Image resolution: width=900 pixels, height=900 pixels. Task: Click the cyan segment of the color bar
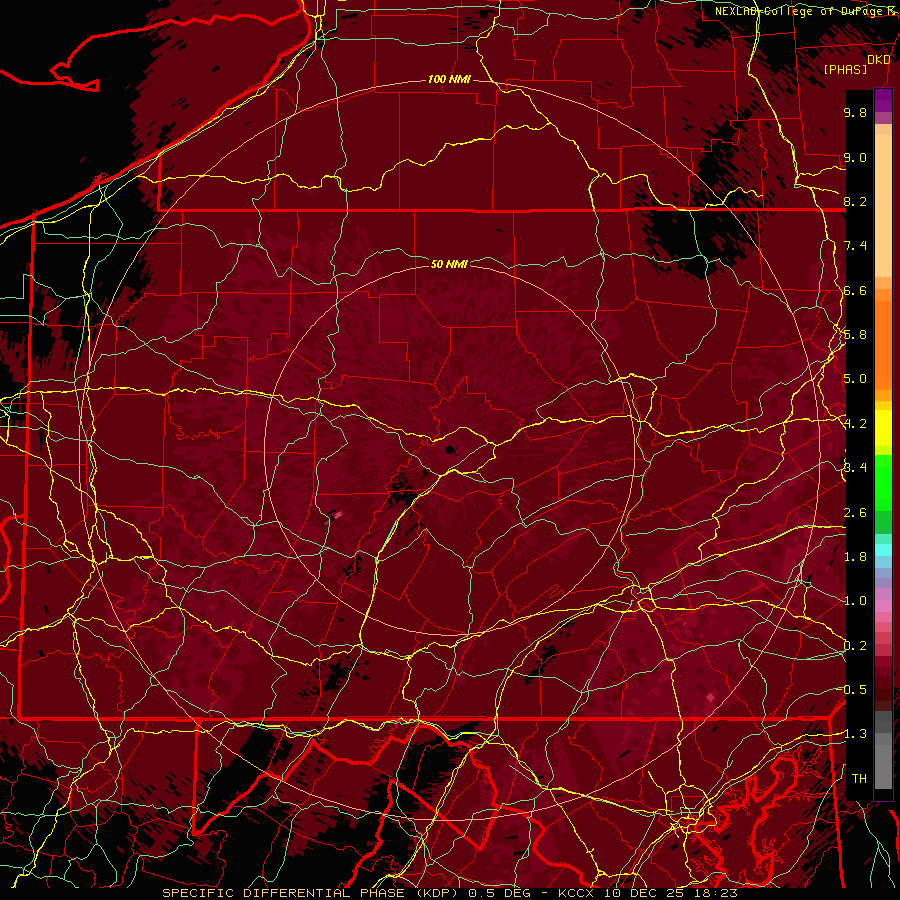883,550
